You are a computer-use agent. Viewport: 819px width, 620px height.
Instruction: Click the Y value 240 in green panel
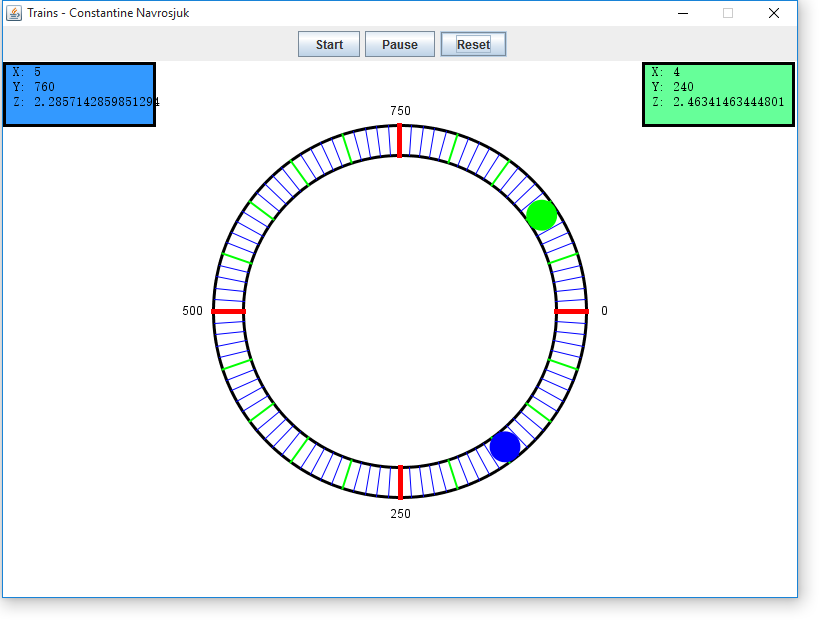[683, 87]
